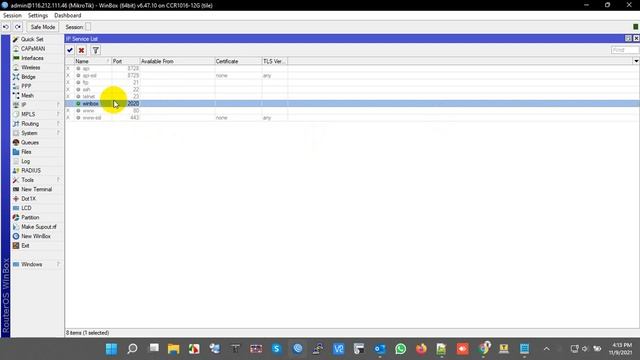Open taskbar Search

coord(132,349)
